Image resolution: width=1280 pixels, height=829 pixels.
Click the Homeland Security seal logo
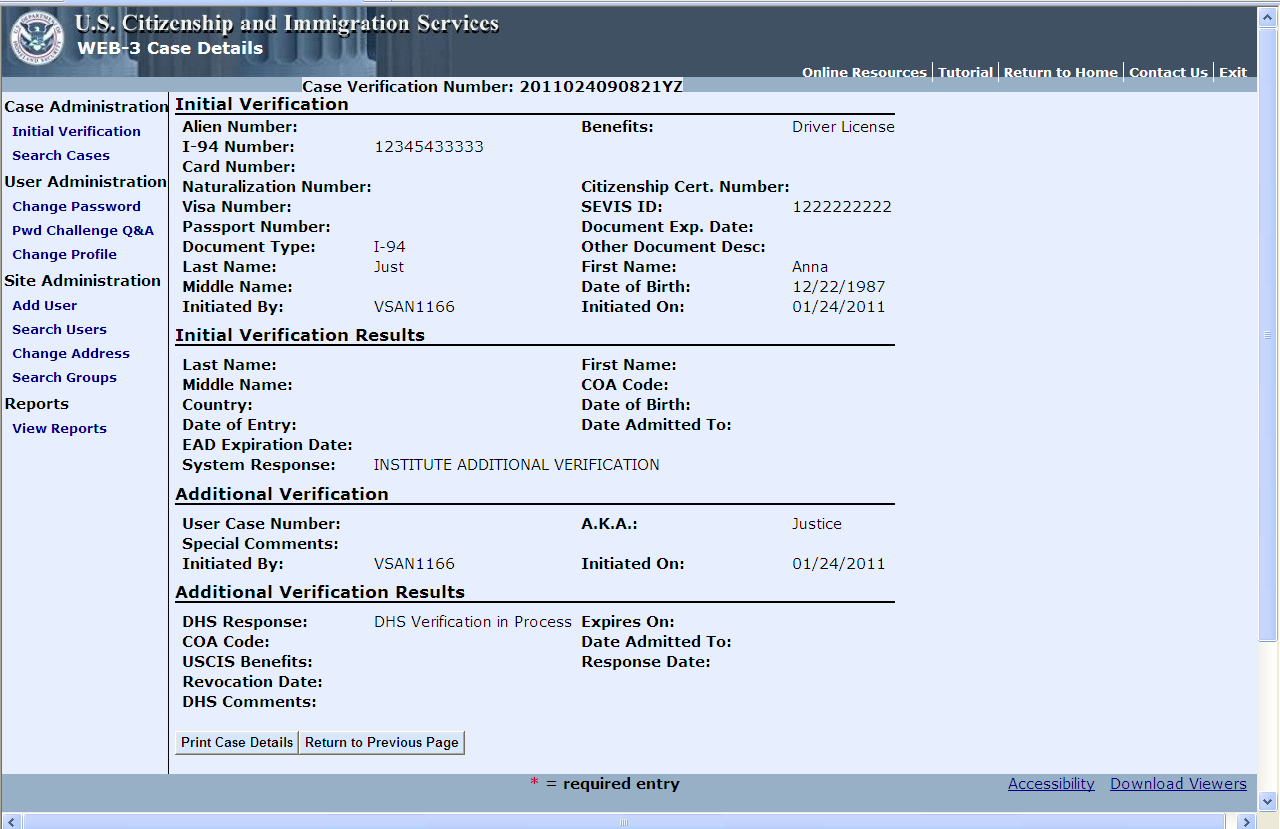[36, 40]
